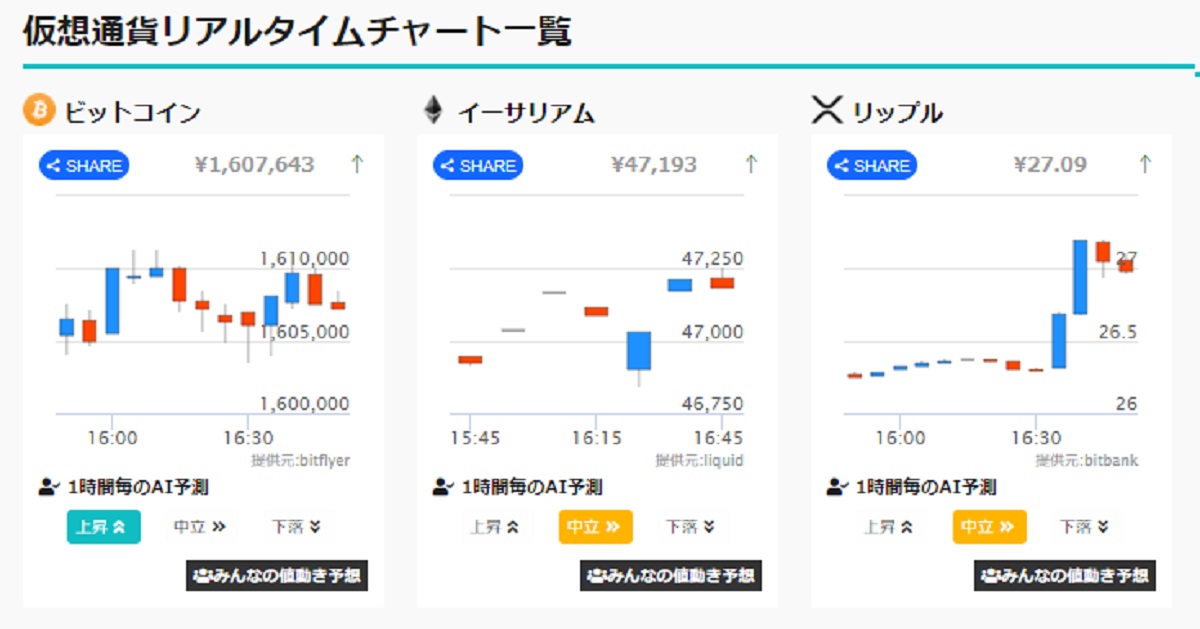Select 上昇 prediction for Bitcoin
1200x629 pixels.
coord(103,527)
